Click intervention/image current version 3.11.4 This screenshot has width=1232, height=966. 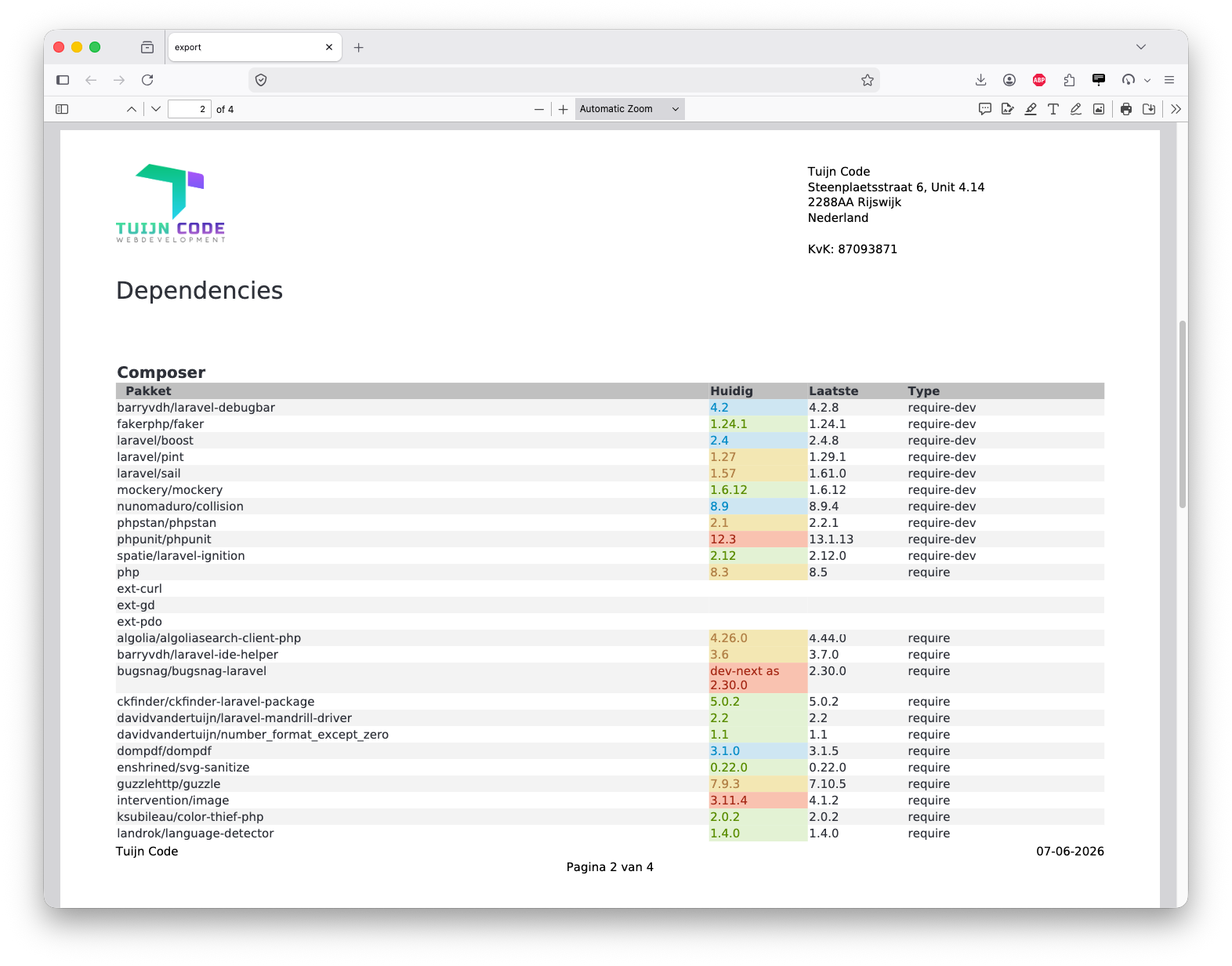(x=729, y=801)
